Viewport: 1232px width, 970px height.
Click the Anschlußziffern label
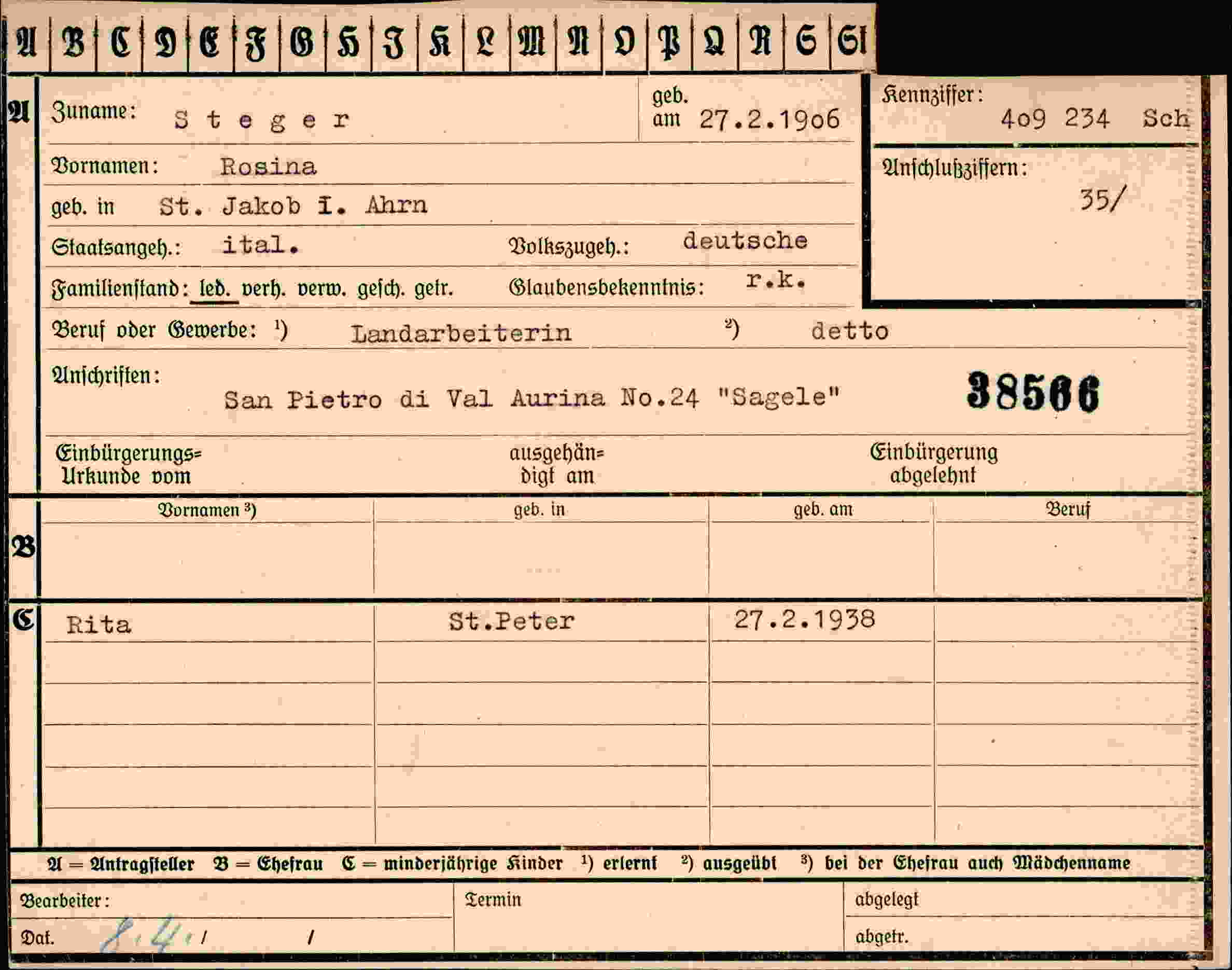pyautogui.click(x=955, y=168)
